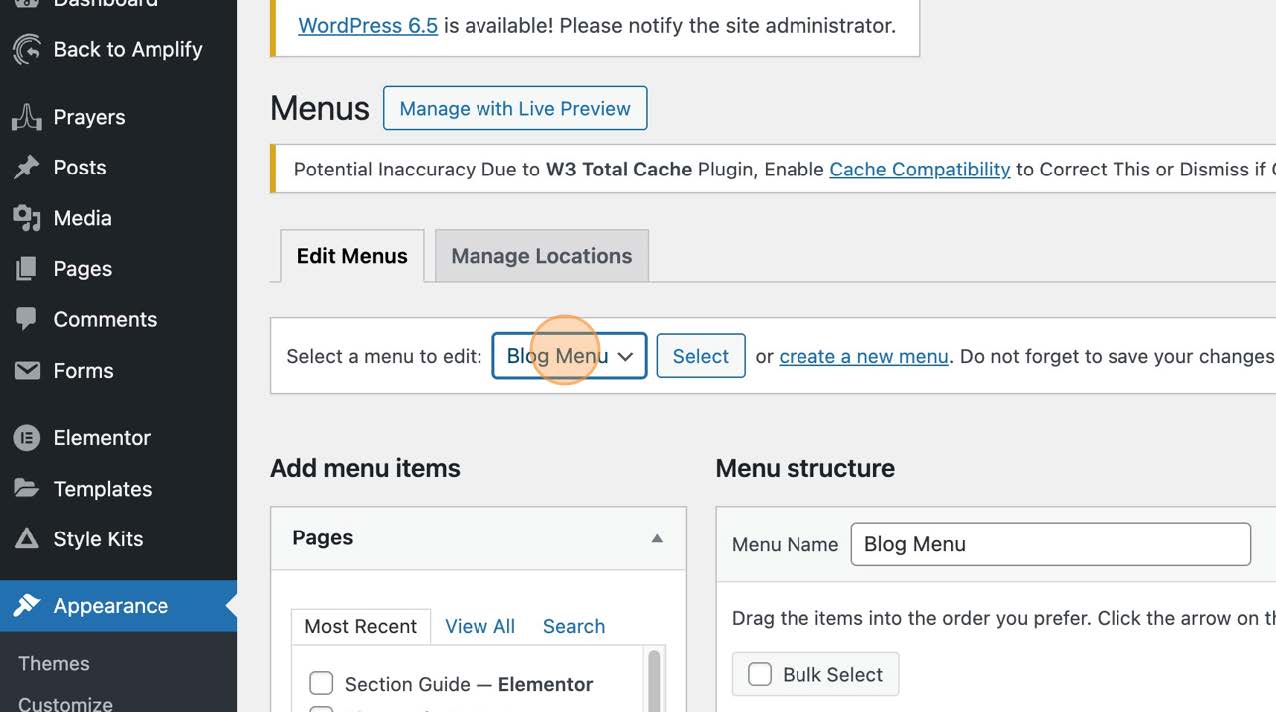
Task: Enable the Bulk Select checkbox
Action: pyautogui.click(x=760, y=674)
